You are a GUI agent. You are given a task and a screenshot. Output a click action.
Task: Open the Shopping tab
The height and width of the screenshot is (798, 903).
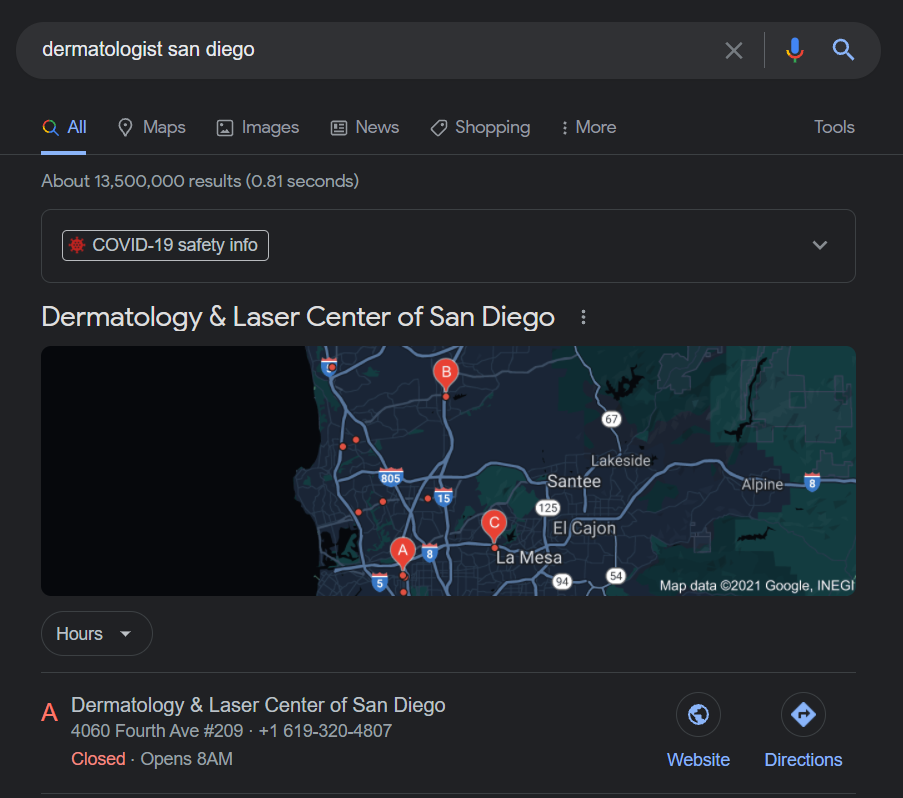click(480, 127)
